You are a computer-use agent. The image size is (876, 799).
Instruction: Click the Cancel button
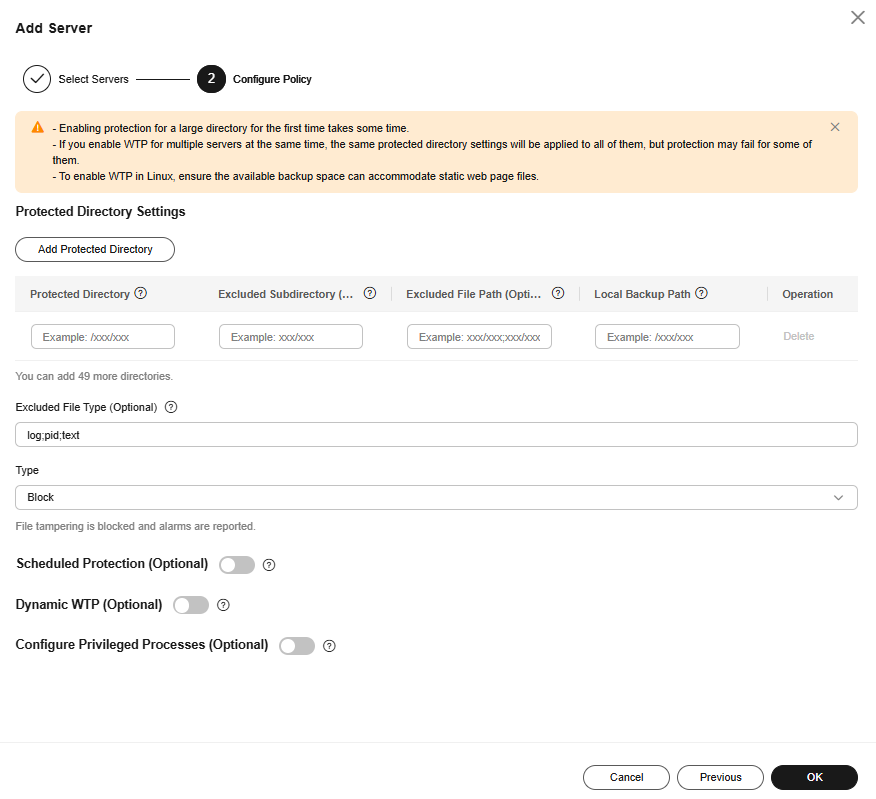(x=626, y=777)
